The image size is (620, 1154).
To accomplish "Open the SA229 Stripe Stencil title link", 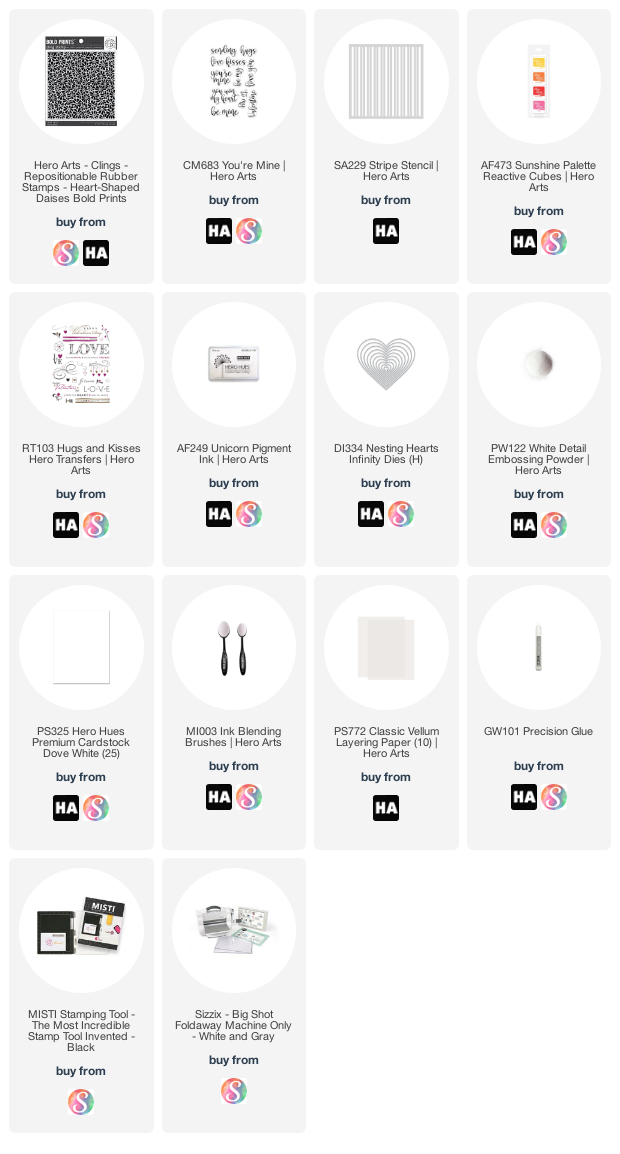I will (386, 171).
